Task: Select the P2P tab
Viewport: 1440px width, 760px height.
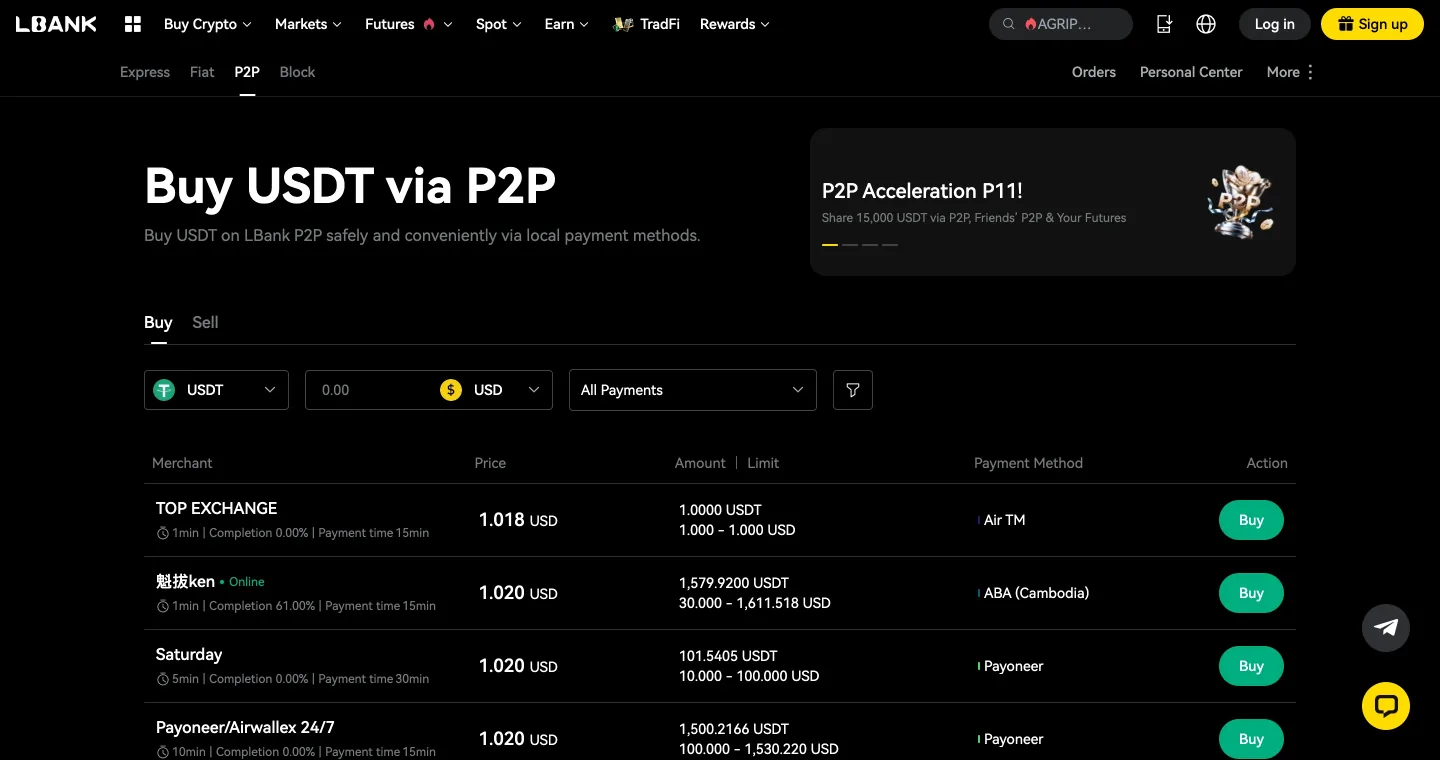Action: click(x=247, y=72)
